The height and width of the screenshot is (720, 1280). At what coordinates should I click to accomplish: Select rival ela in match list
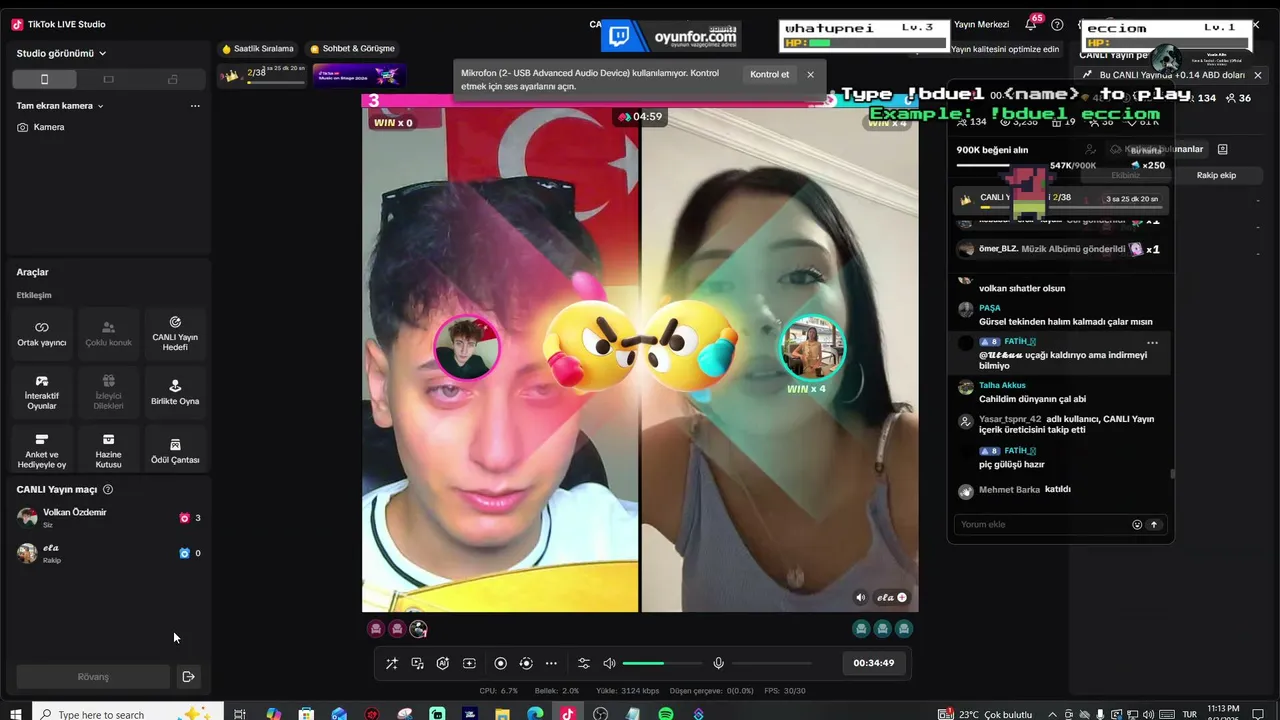coord(108,553)
